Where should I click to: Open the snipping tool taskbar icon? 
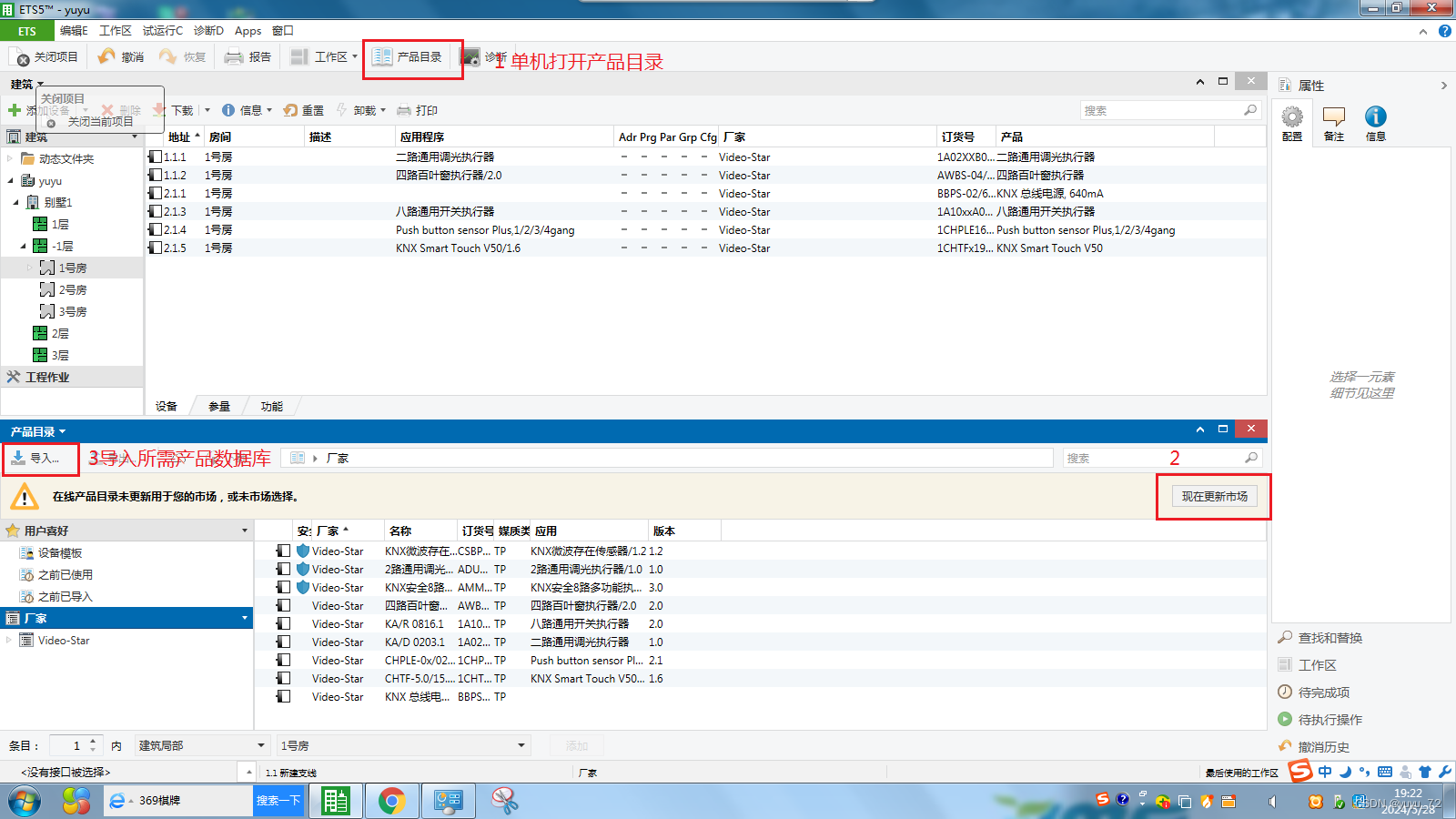coord(504,801)
